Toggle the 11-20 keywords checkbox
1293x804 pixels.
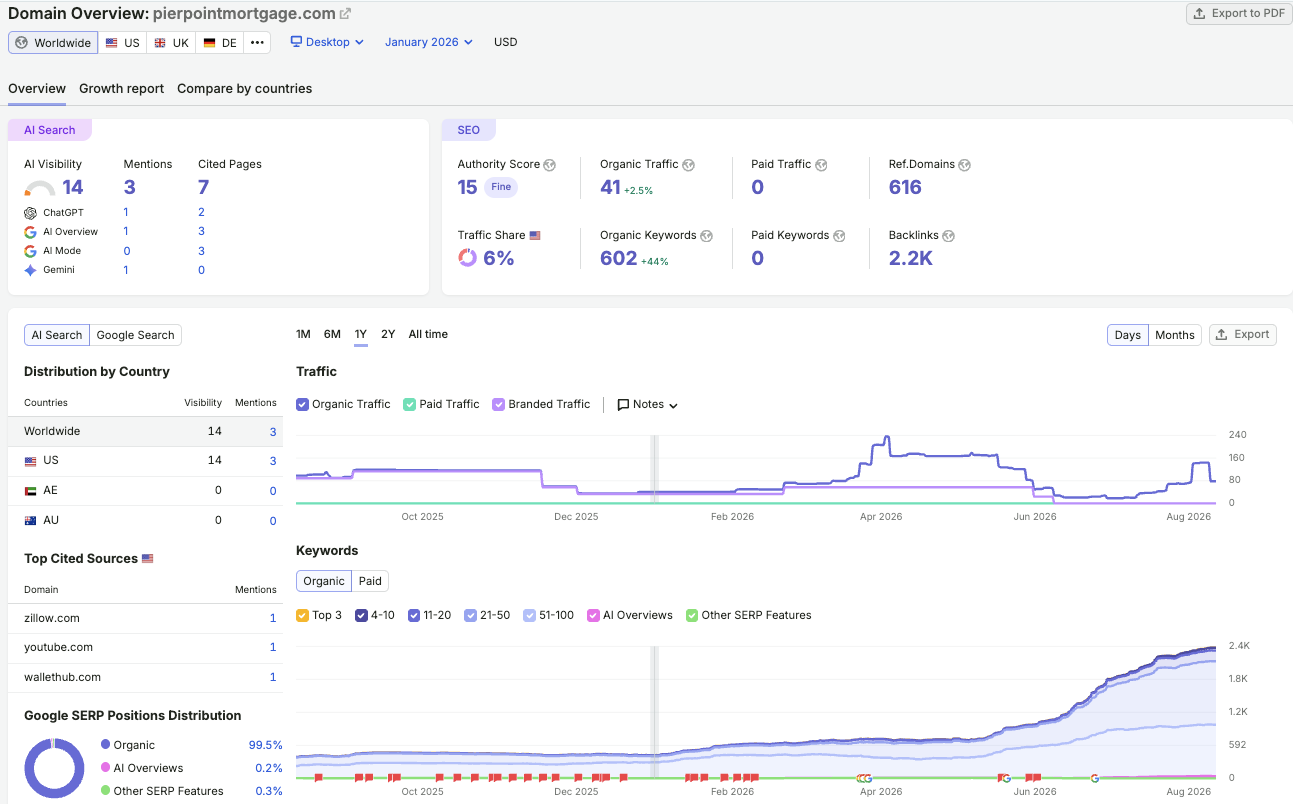pyautogui.click(x=413, y=615)
